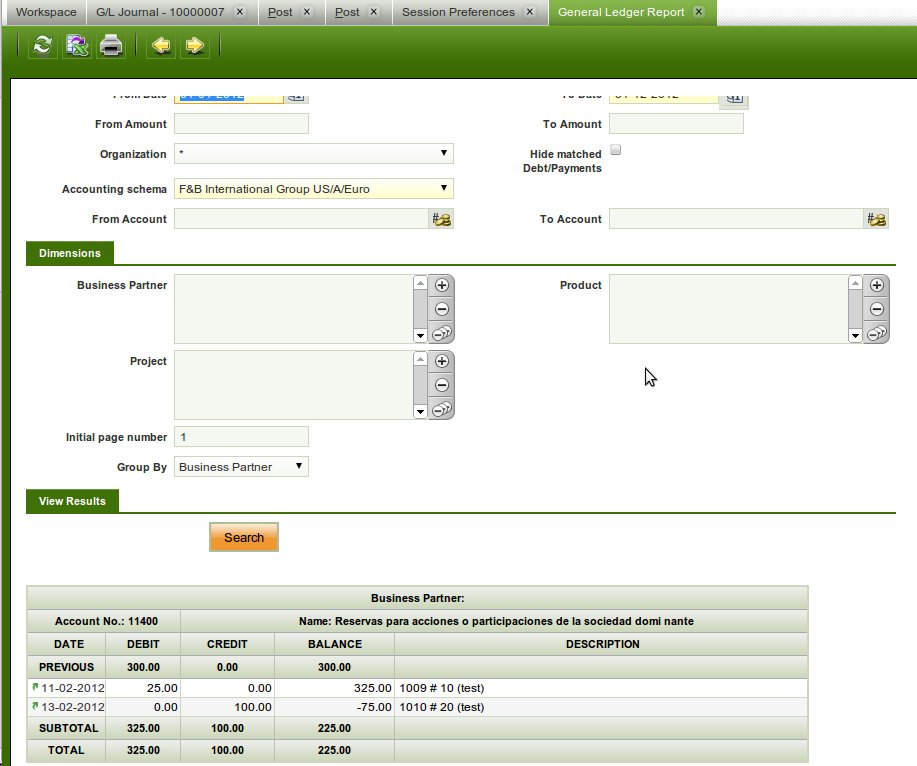
Task: Click the export to Excel toolbar icon
Action: [x=76, y=45]
